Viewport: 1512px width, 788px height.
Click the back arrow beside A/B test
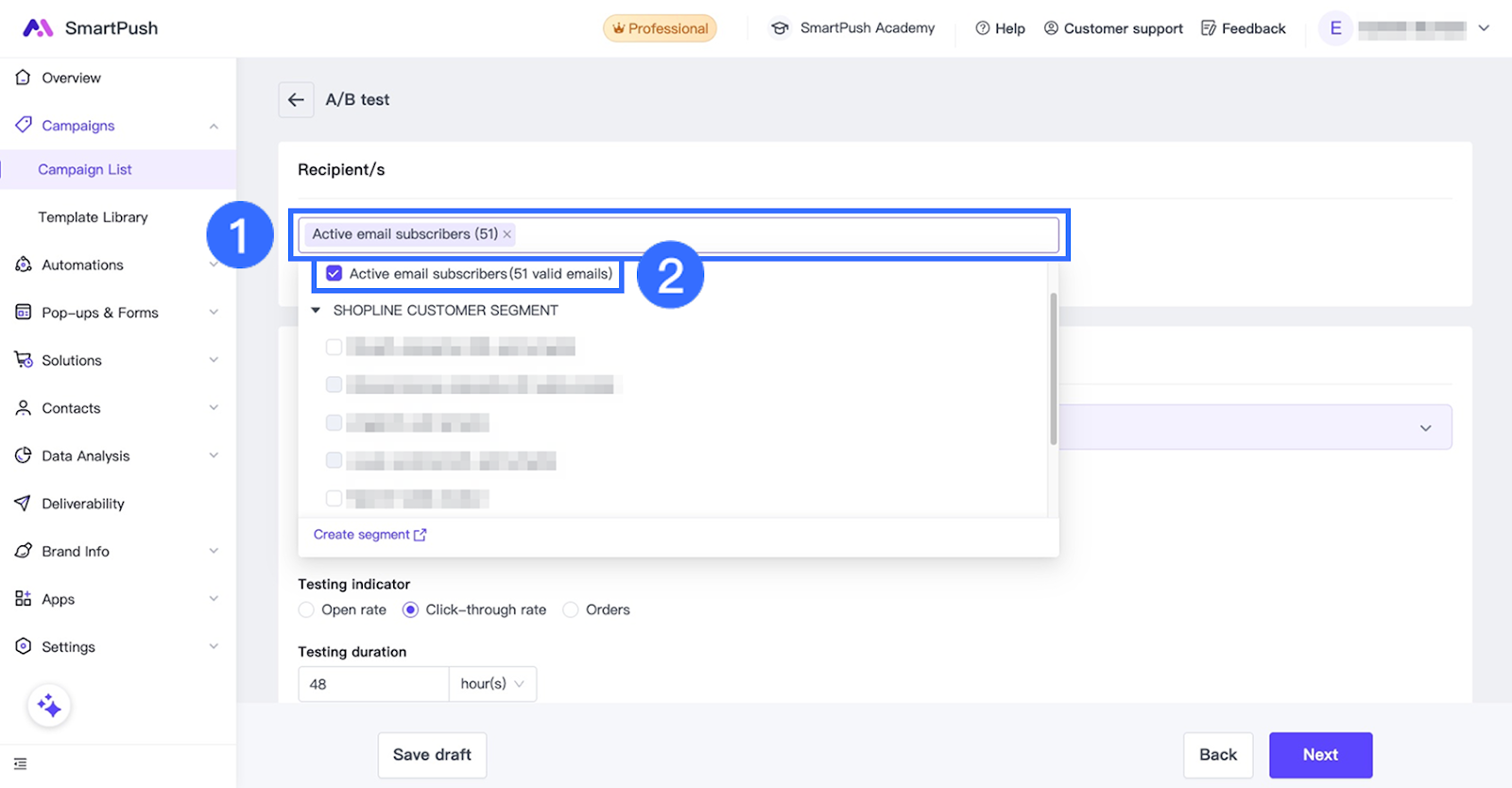click(296, 99)
